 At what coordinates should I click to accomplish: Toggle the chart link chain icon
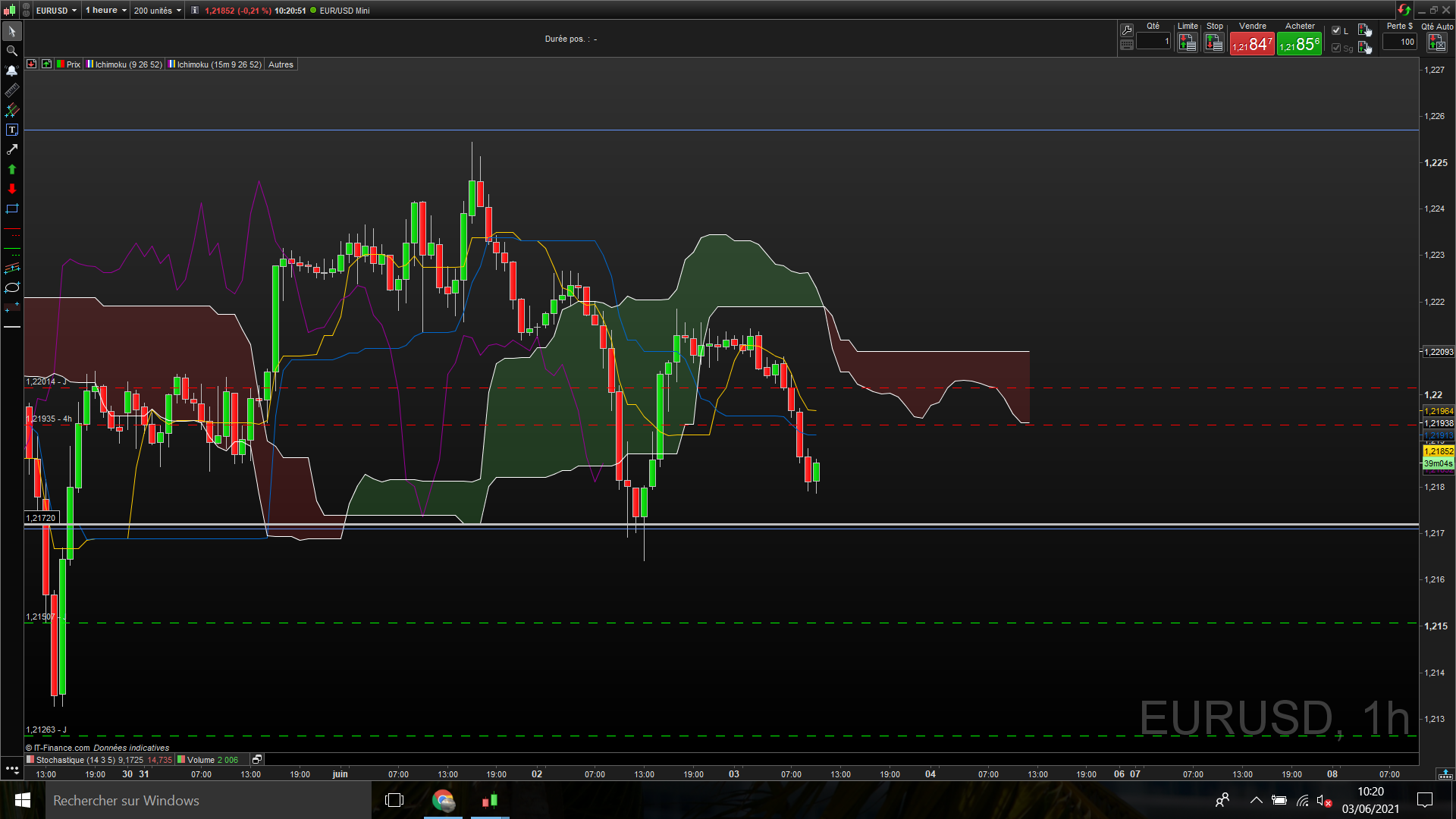point(26,11)
